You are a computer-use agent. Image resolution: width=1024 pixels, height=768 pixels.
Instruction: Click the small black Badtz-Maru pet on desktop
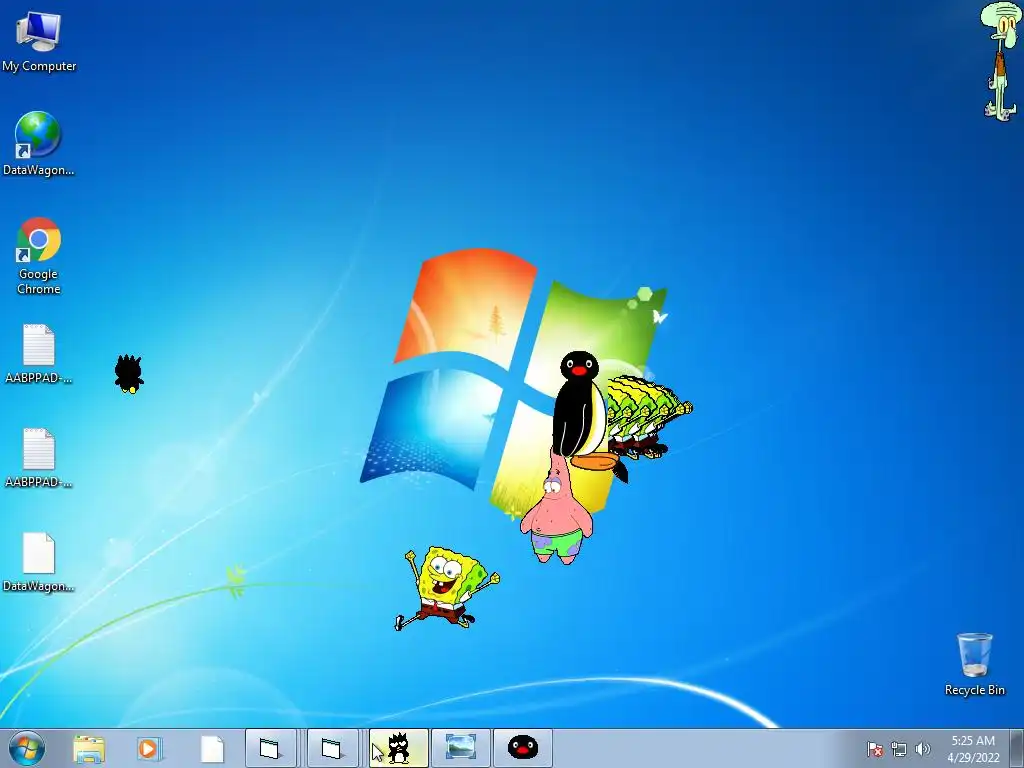click(129, 374)
